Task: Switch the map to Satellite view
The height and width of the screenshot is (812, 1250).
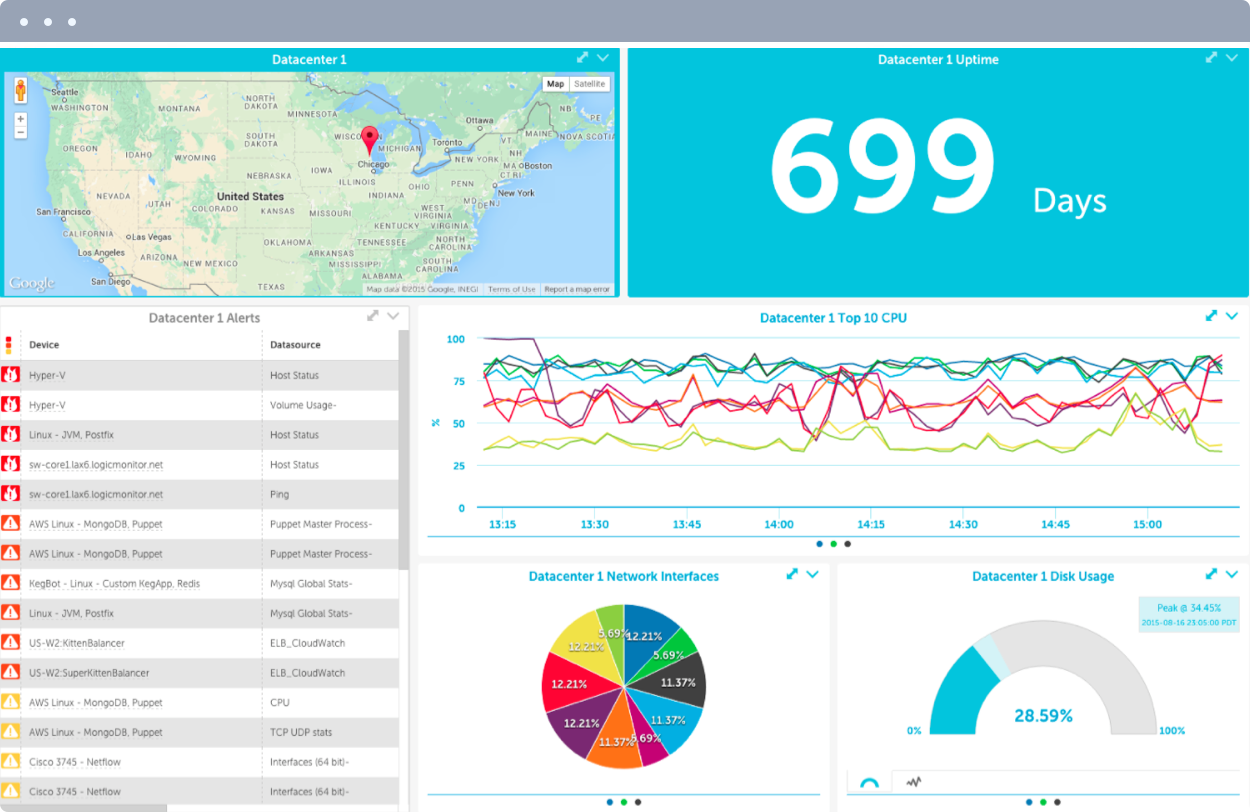Action: pos(590,84)
